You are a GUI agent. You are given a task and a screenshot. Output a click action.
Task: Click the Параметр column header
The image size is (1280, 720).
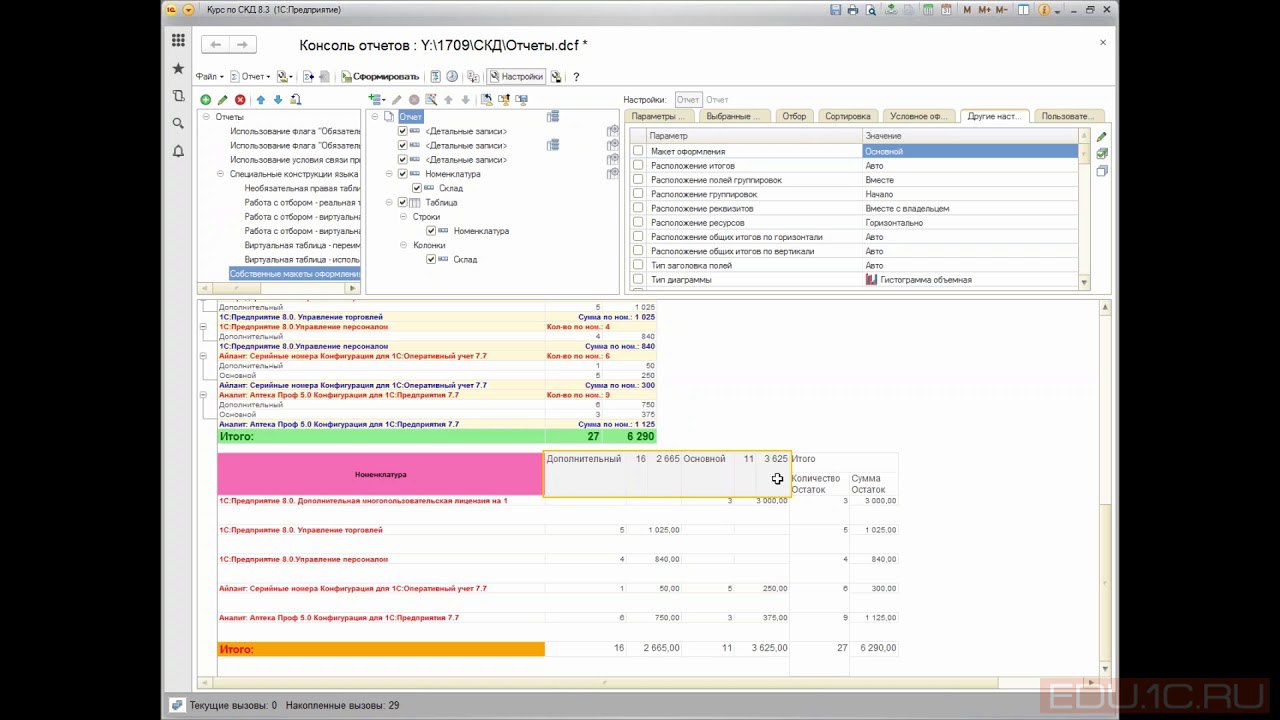point(754,136)
